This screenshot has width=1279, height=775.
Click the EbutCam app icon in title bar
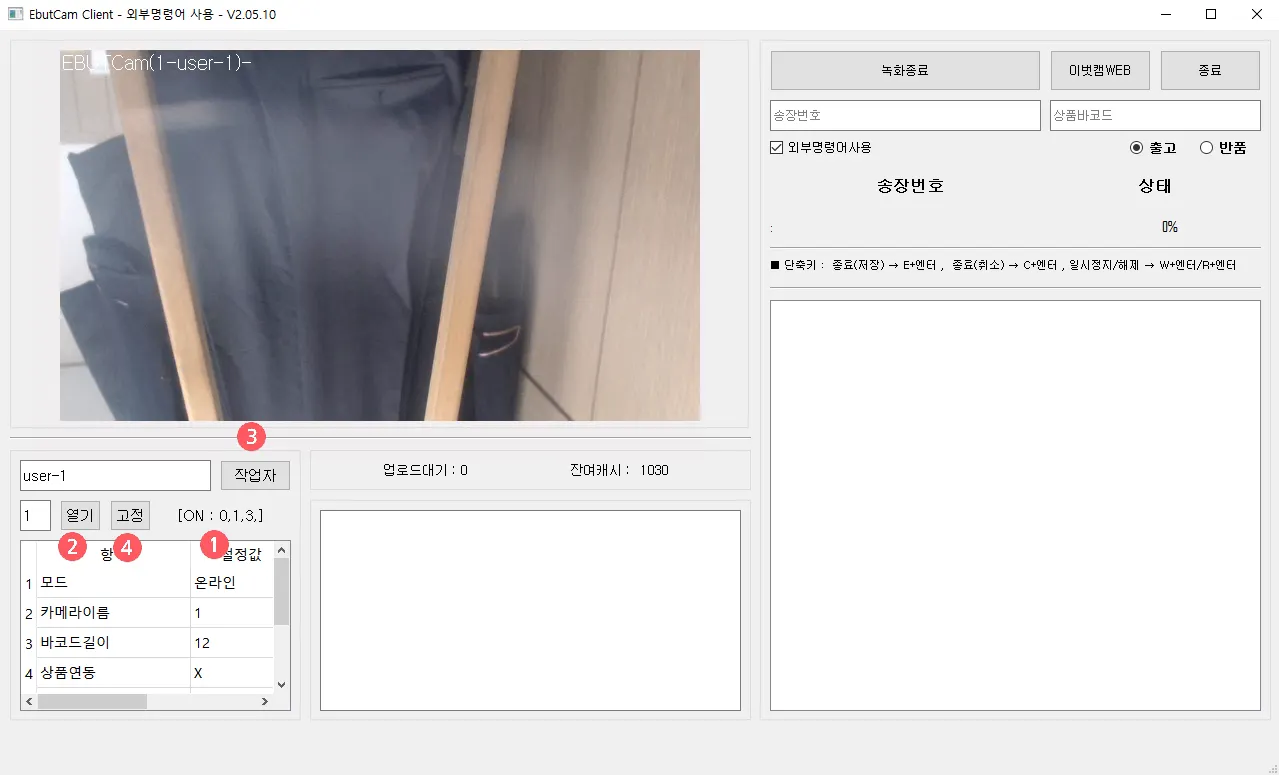pyautogui.click(x=15, y=14)
